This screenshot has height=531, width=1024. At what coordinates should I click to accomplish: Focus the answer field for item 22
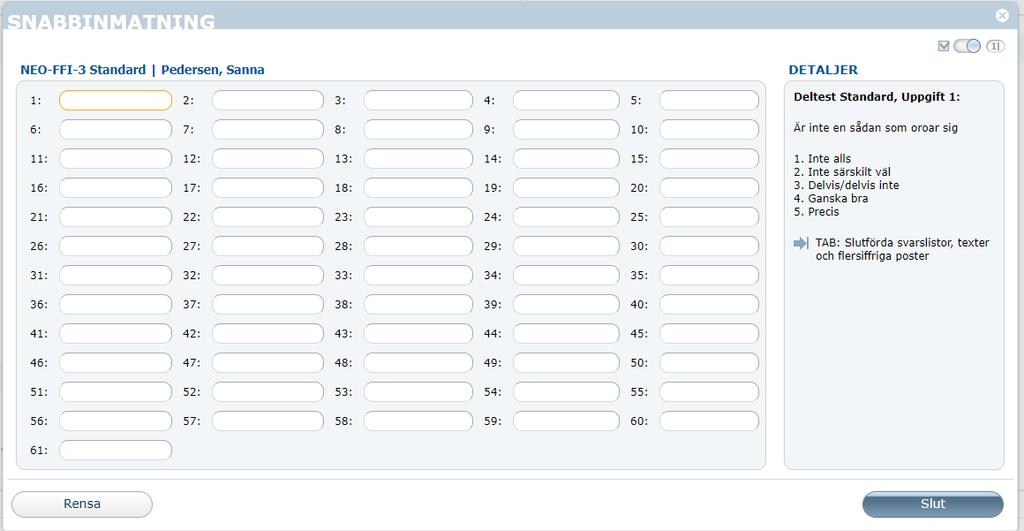coord(268,217)
